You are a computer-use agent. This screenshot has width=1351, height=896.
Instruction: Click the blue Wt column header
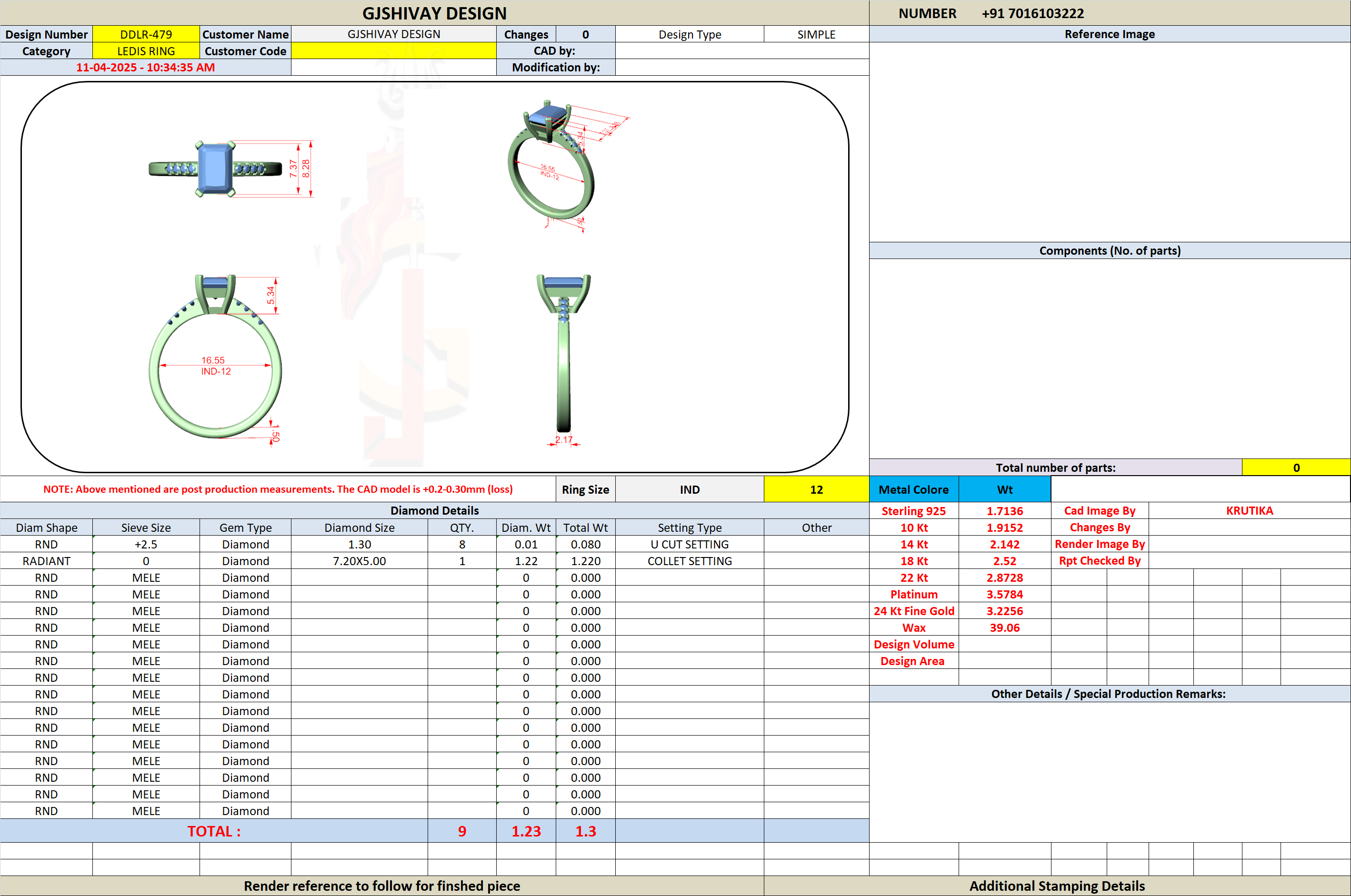[1004, 490]
